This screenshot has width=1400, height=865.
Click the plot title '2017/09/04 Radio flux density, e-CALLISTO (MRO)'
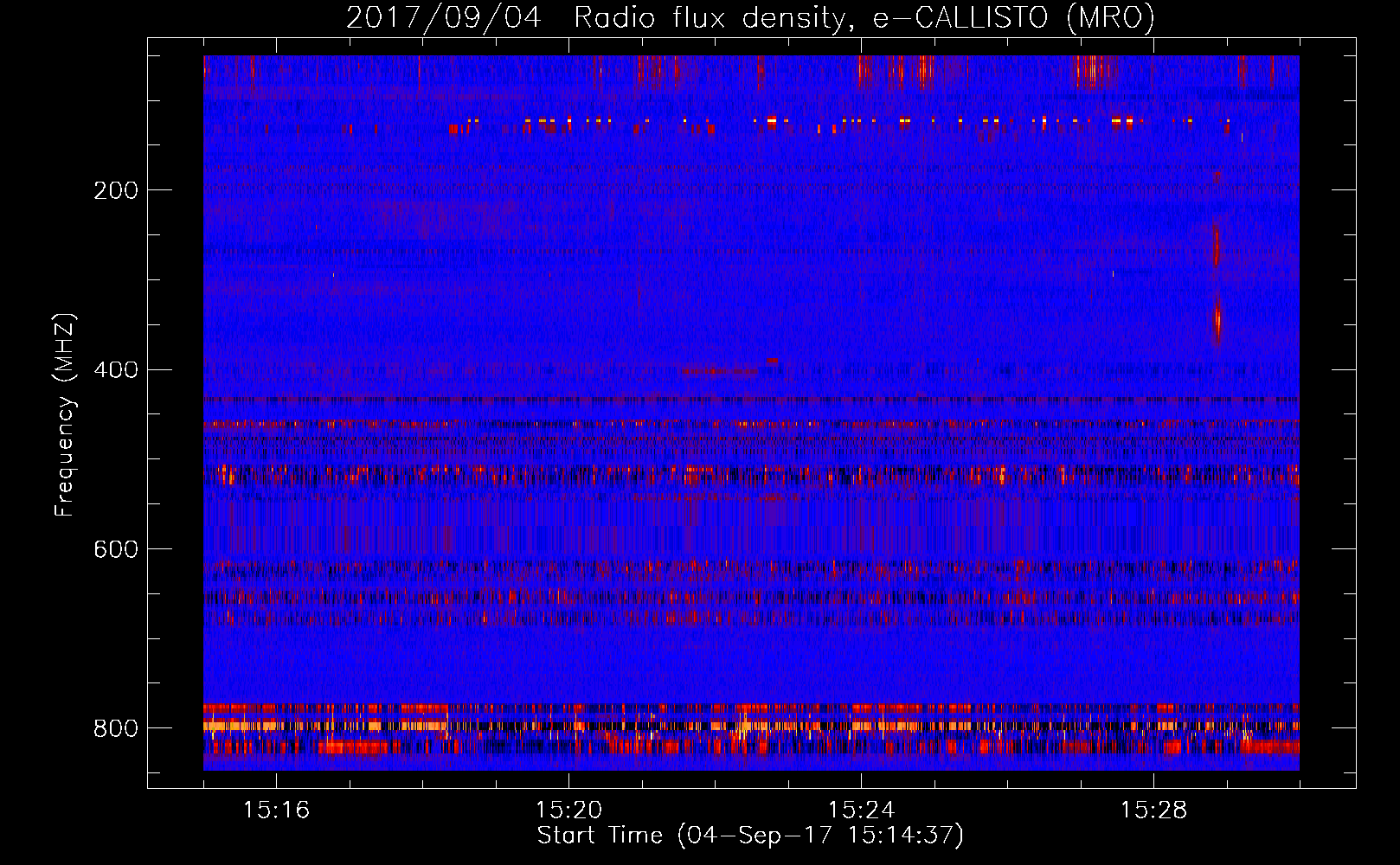coord(750,17)
